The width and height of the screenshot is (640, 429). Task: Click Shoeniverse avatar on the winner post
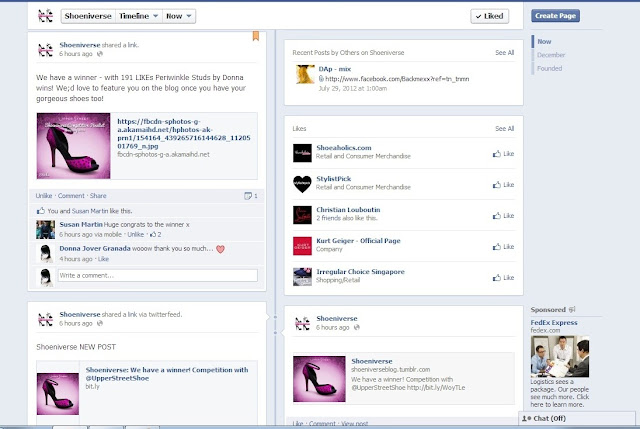[x=45, y=49]
